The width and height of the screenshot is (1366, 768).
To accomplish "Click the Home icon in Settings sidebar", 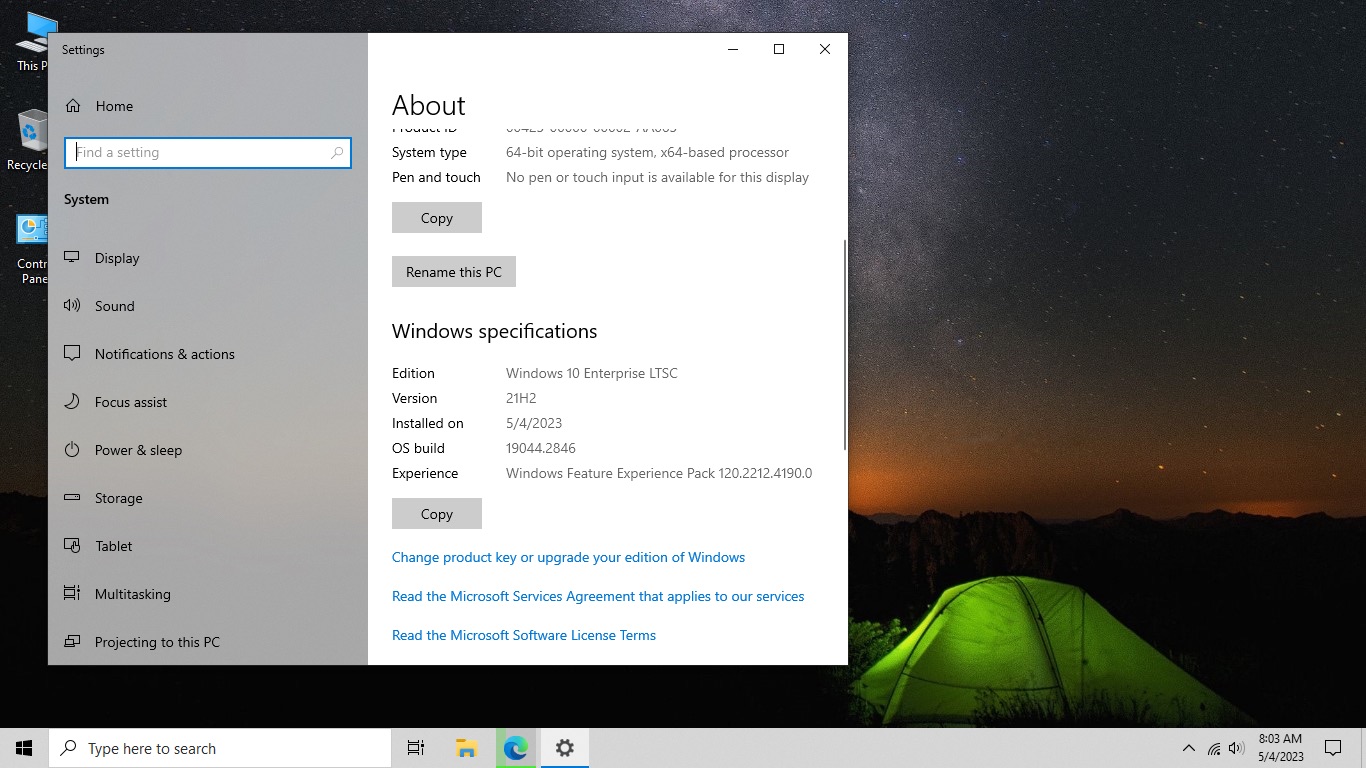I will coord(72,106).
